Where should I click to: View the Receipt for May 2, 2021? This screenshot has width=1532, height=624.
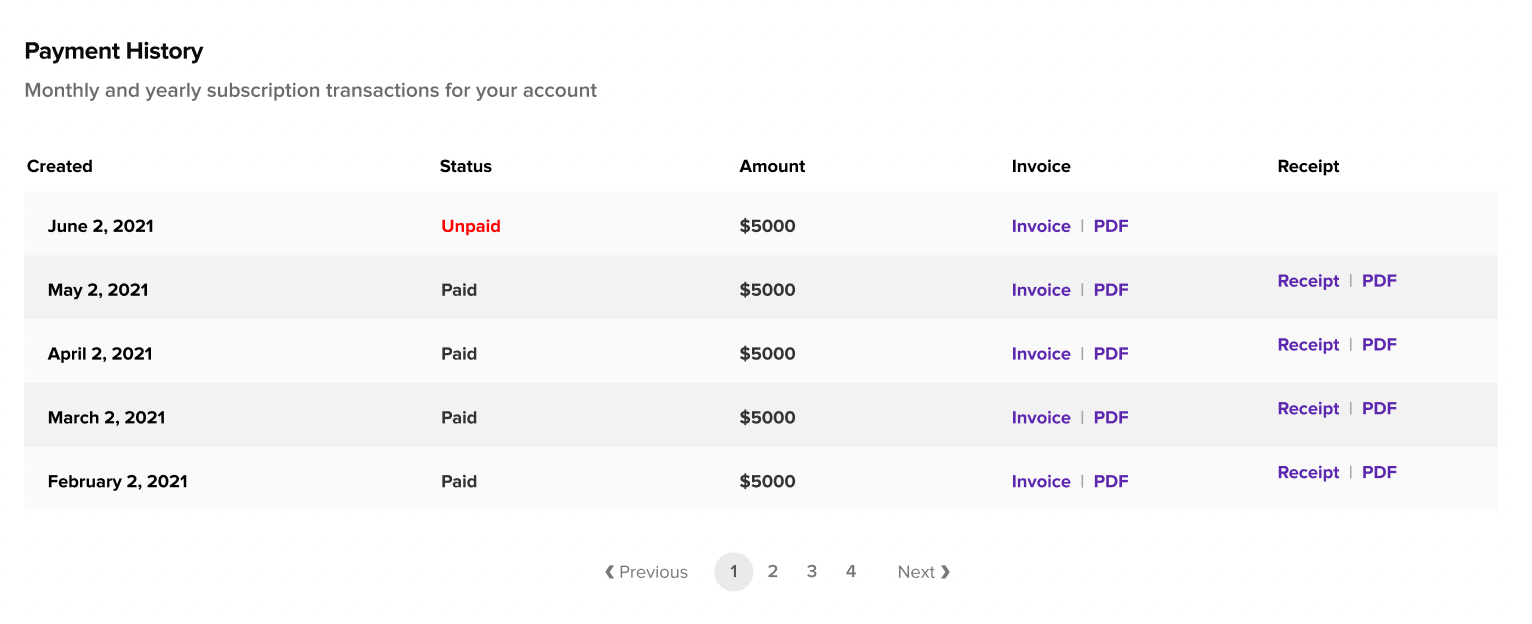1308,281
